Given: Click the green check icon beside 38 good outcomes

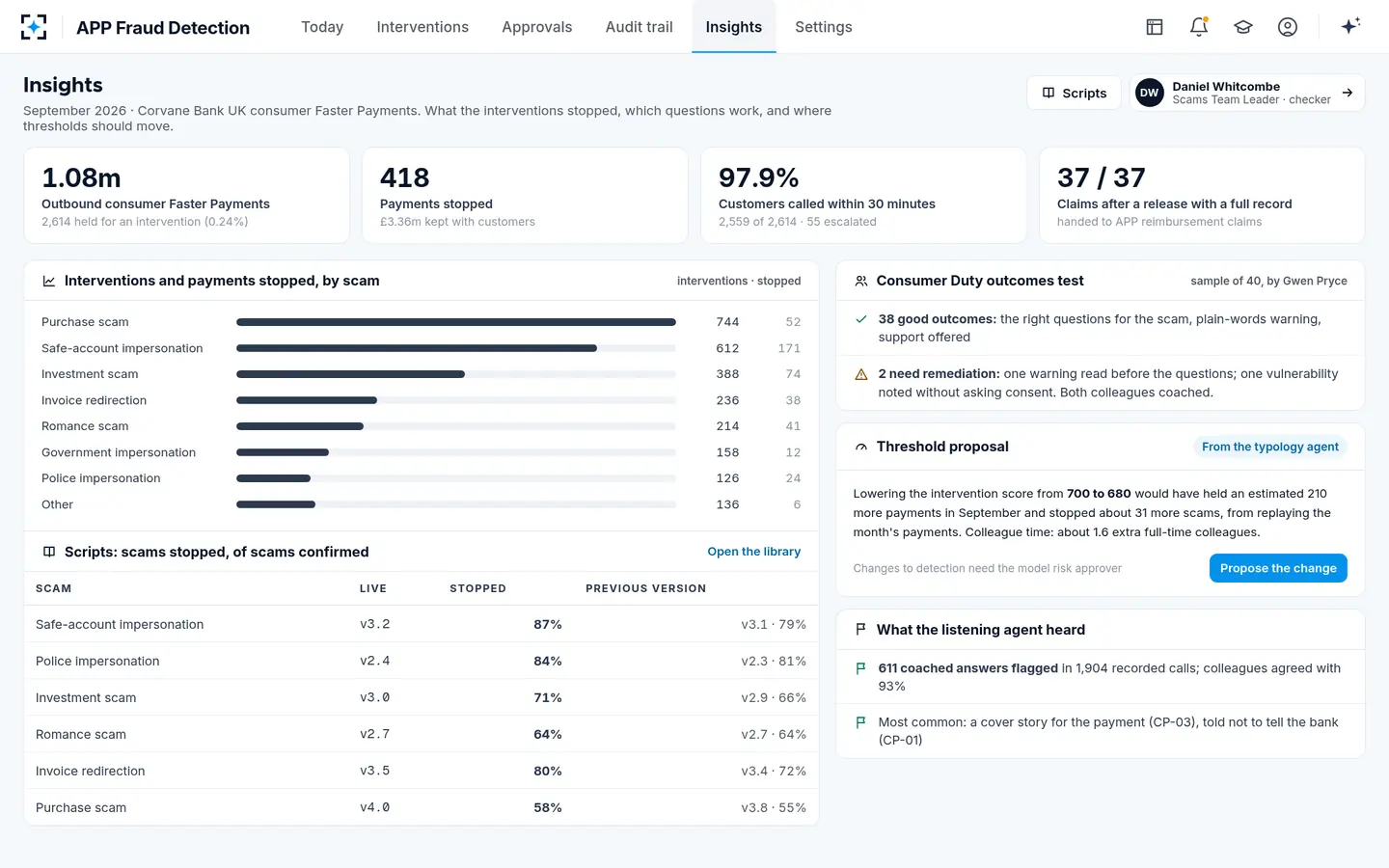Looking at the screenshot, I should pos(861,319).
